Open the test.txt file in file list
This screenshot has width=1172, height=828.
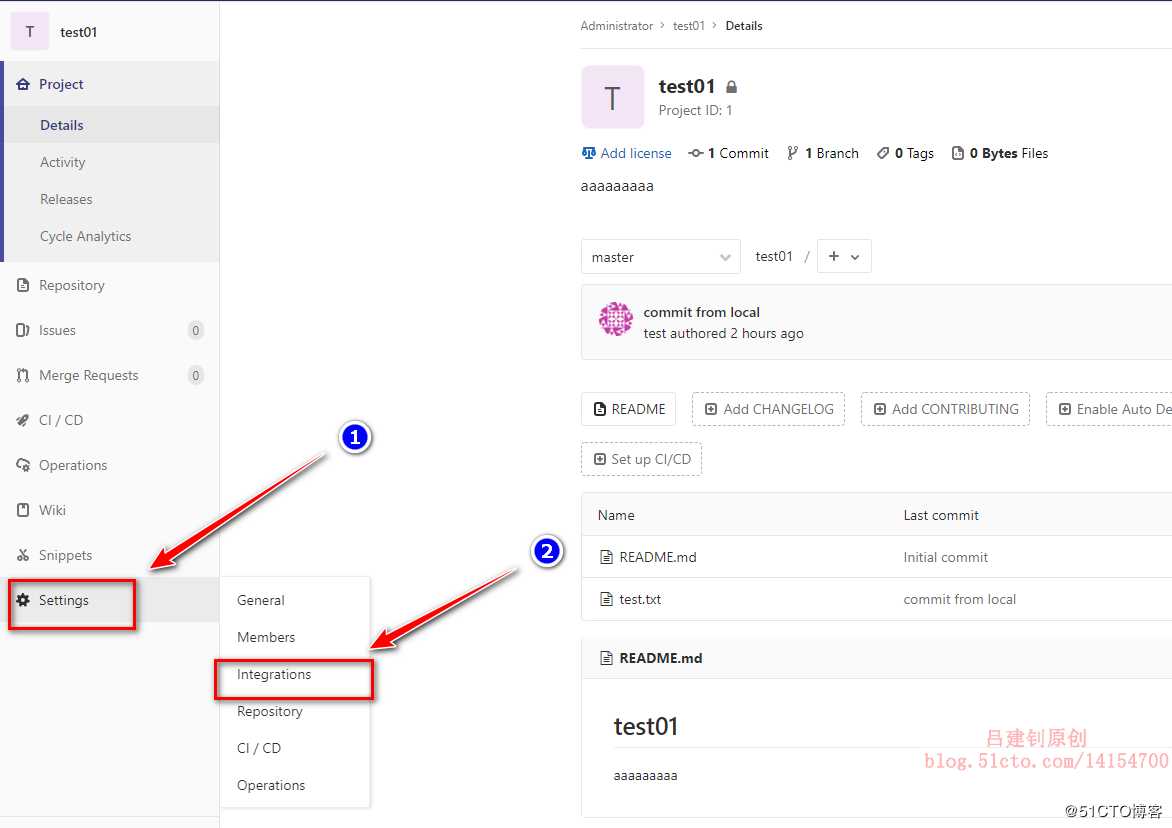click(x=640, y=599)
